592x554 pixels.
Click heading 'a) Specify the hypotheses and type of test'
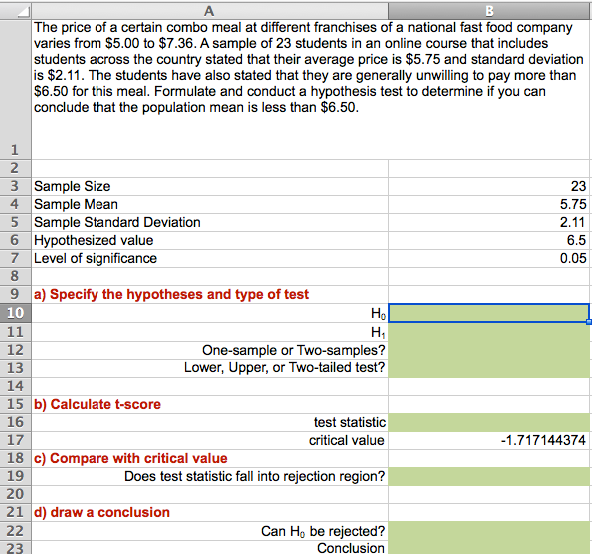coord(171,295)
